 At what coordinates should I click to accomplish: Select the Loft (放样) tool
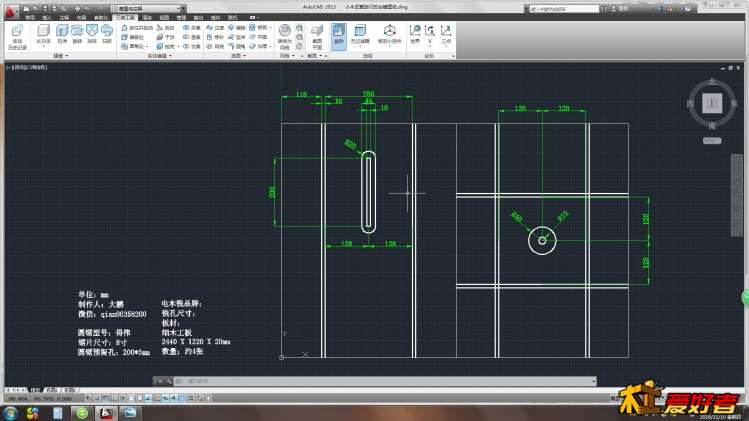click(x=92, y=34)
